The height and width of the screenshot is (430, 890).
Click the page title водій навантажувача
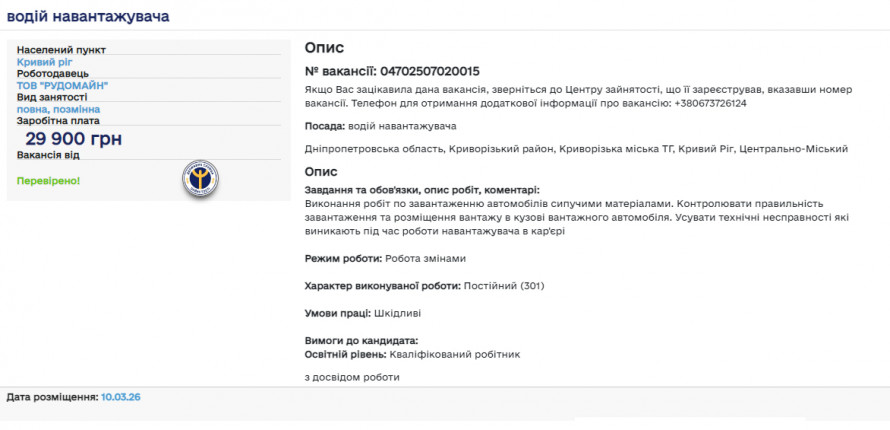[x=88, y=17]
